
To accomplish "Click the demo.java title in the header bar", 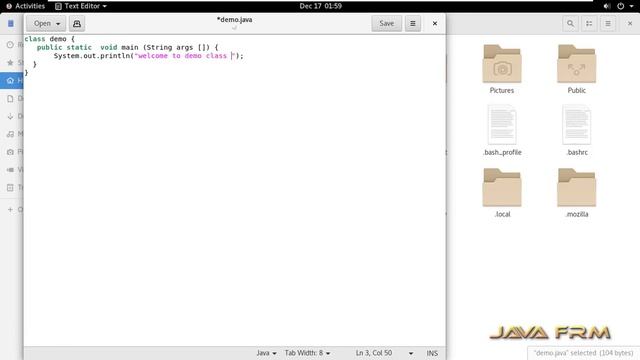I will coord(234,20).
